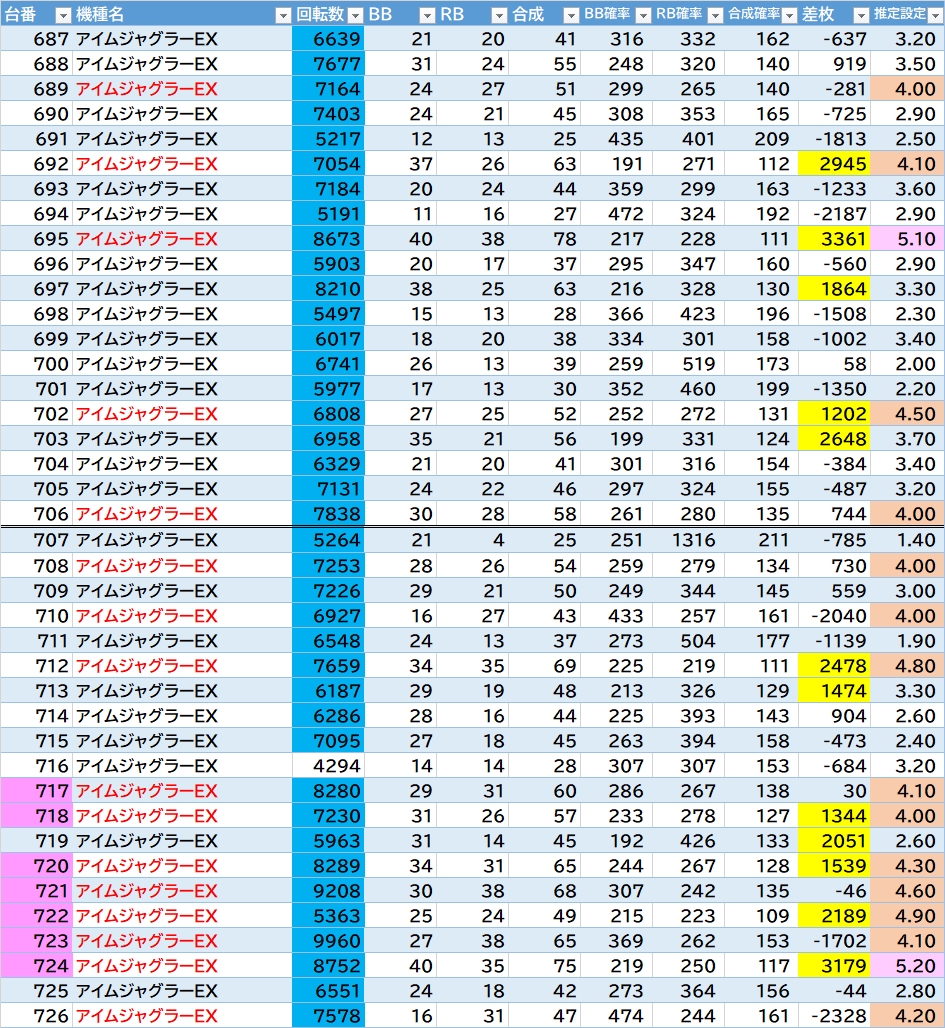Image resolution: width=945 pixels, height=1028 pixels.
Task: Select yellow 差枚 cell 1202
Action: point(834,414)
